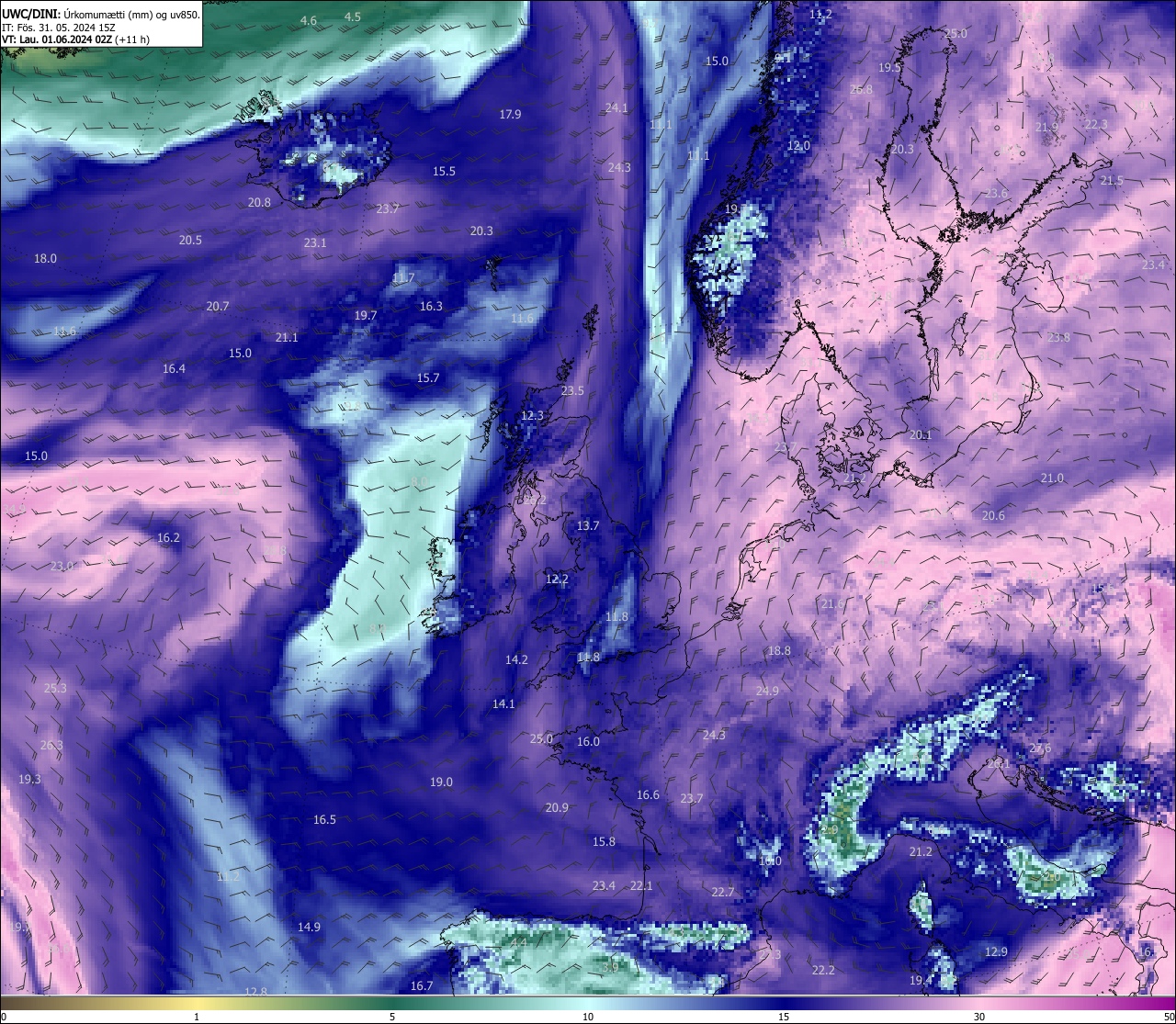This screenshot has height=1024, width=1176.
Task: Select the 20.7 value label
Action: pos(218,306)
